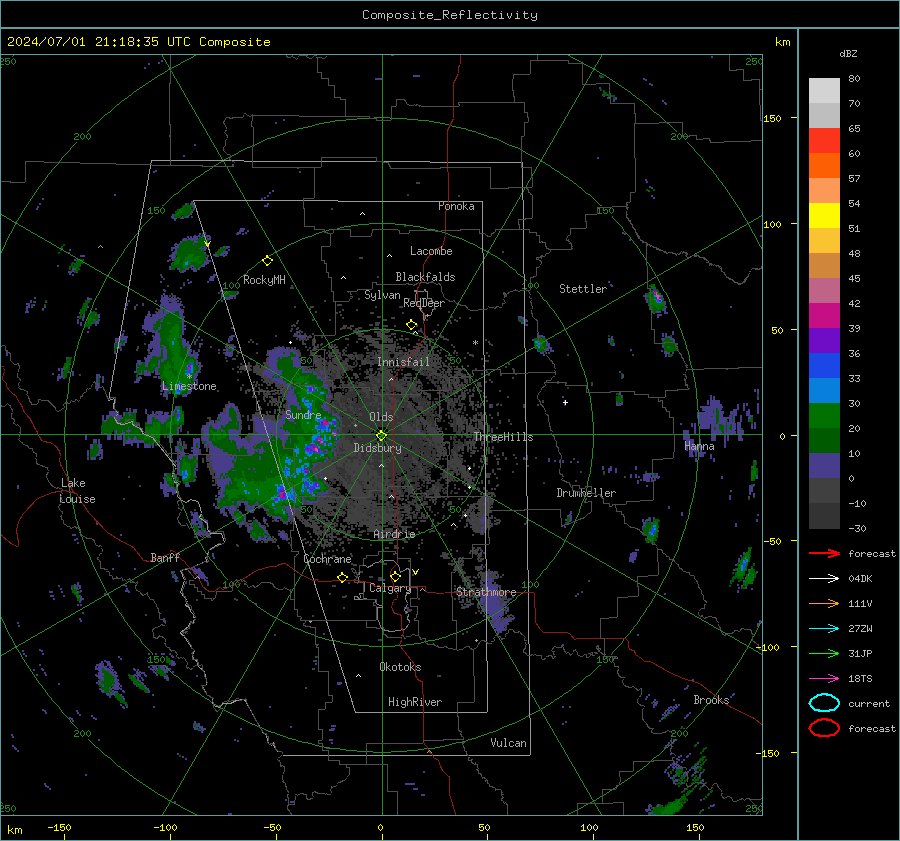Click the HighRiver label
Image resolution: width=900 pixels, height=841 pixels.
415,702
